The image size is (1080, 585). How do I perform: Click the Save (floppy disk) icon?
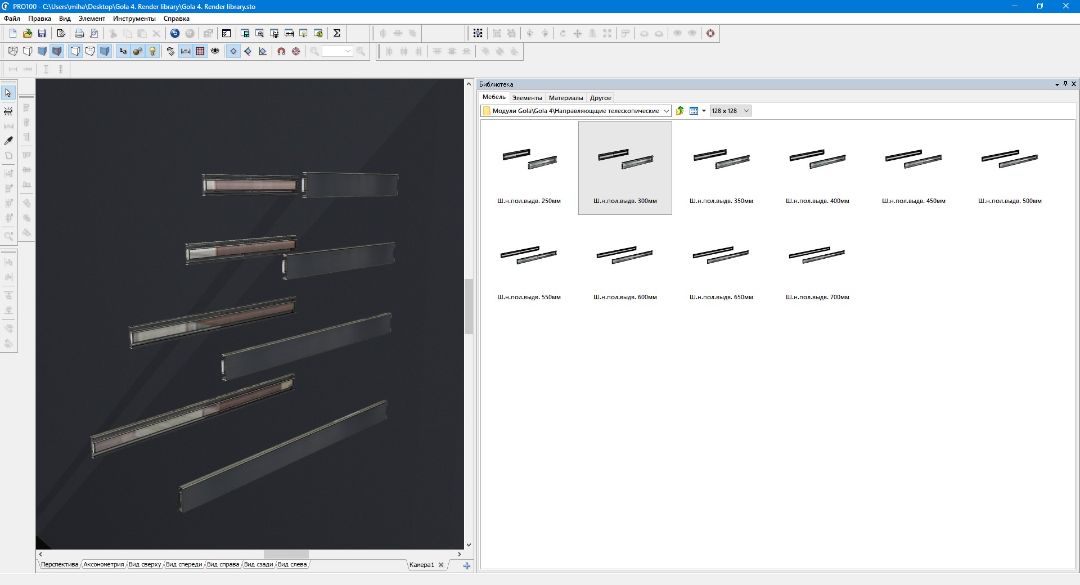click(x=42, y=33)
